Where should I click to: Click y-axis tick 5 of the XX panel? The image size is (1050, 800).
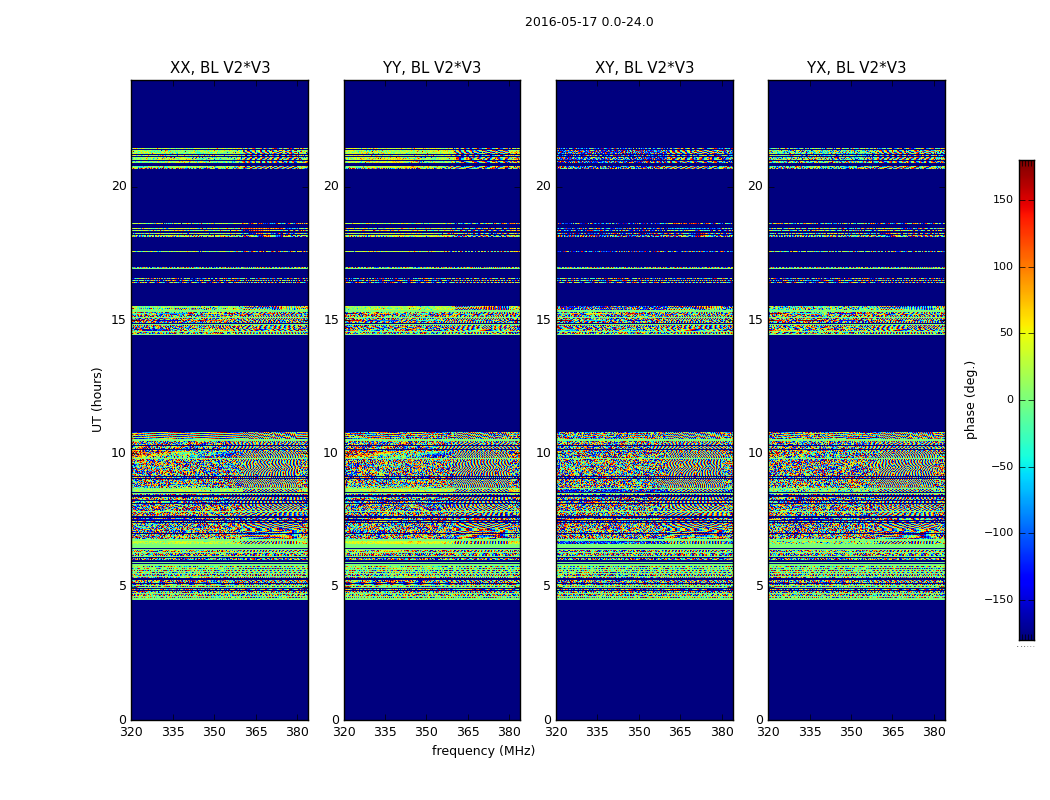[x=123, y=586]
